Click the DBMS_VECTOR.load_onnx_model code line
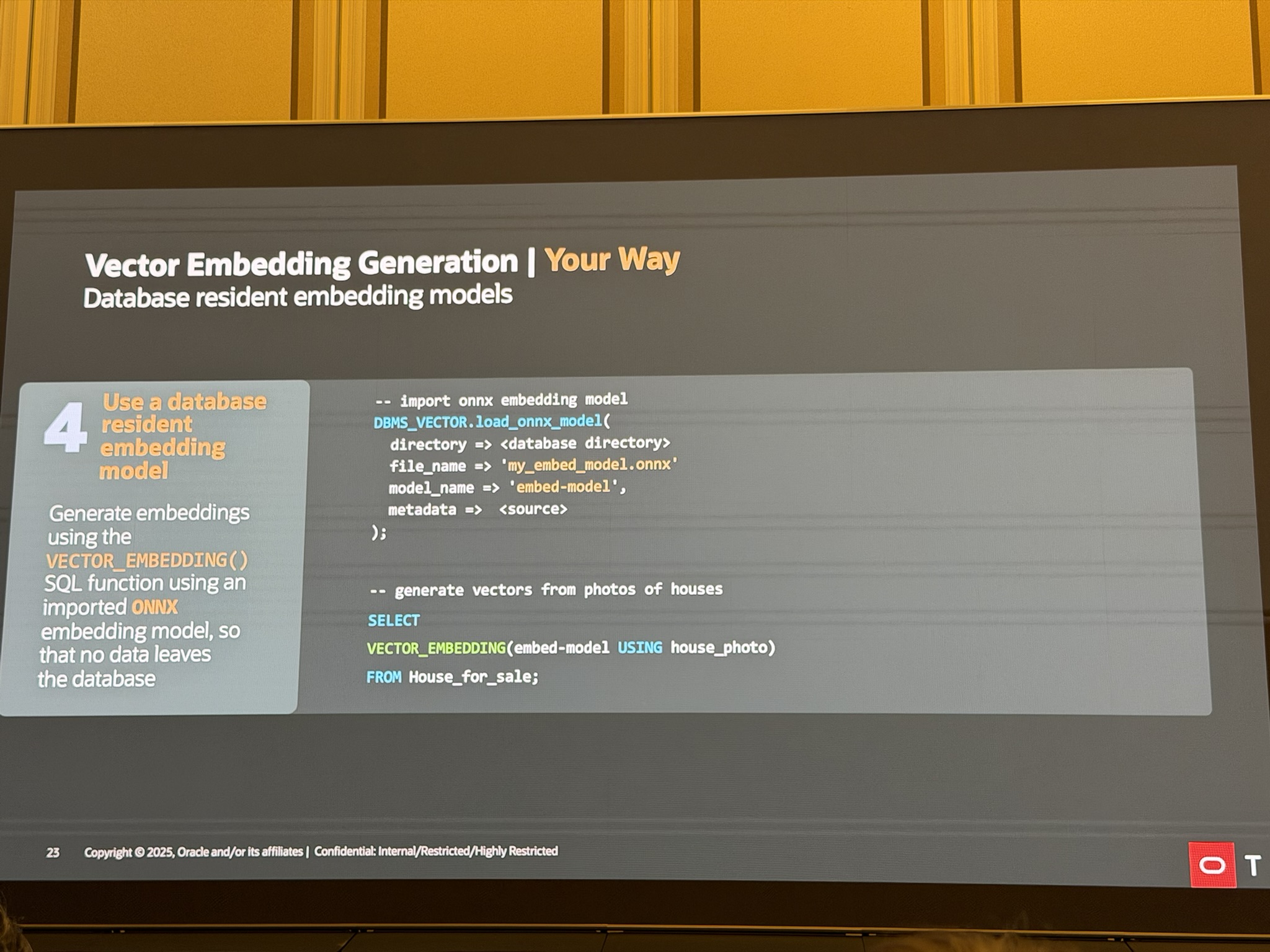The width and height of the screenshot is (1270, 952). 491,421
